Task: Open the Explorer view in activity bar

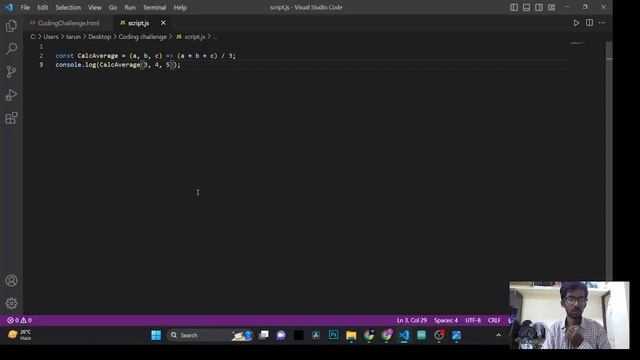Action: [11, 26]
